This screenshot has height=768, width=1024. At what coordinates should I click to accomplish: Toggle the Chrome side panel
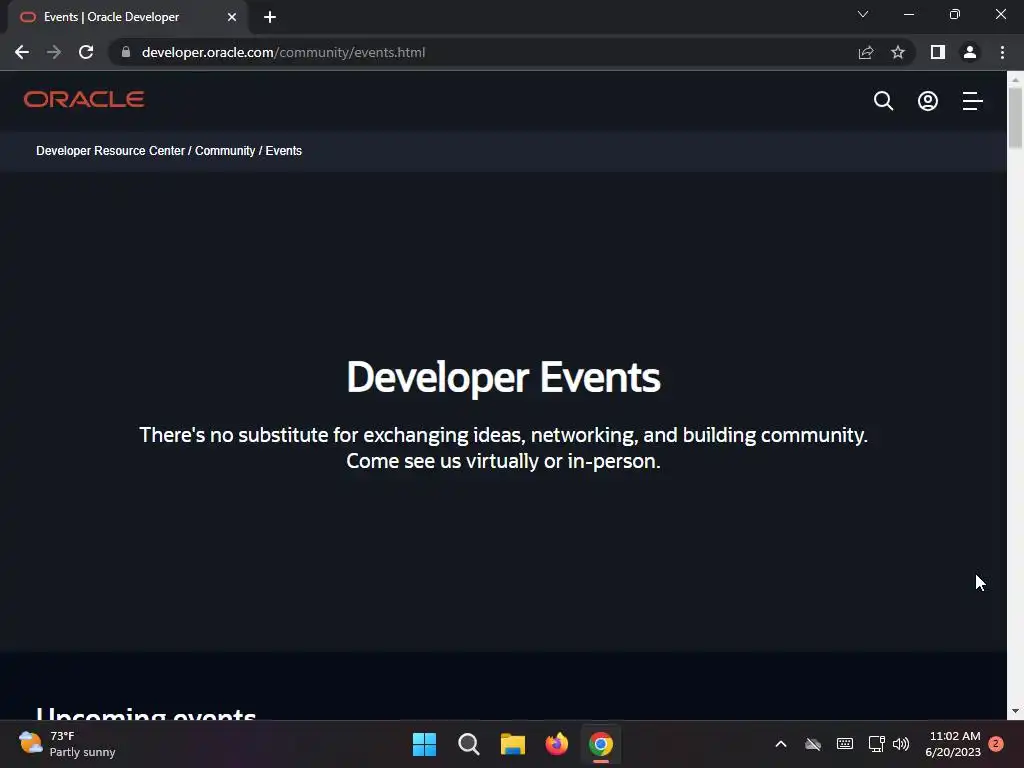tap(938, 52)
